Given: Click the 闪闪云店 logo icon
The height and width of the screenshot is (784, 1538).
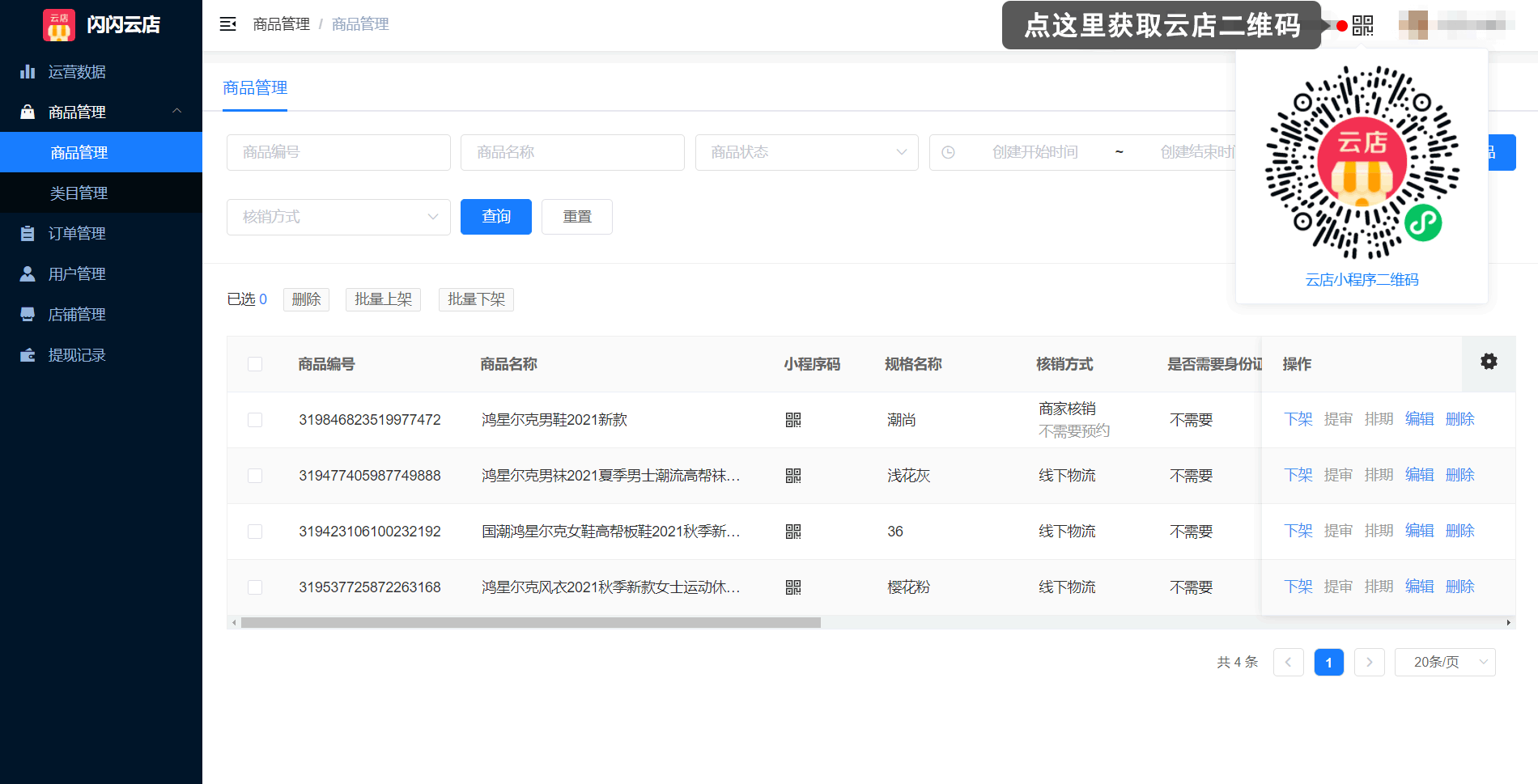Looking at the screenshot, I should pyautogui.click(x=59, y=25).
